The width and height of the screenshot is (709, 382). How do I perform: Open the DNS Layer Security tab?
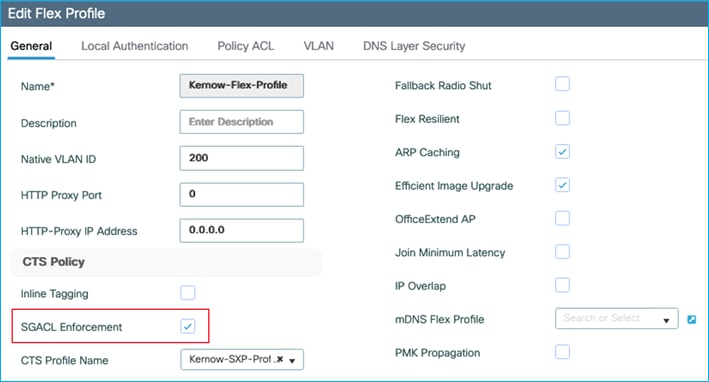(414, 46)
